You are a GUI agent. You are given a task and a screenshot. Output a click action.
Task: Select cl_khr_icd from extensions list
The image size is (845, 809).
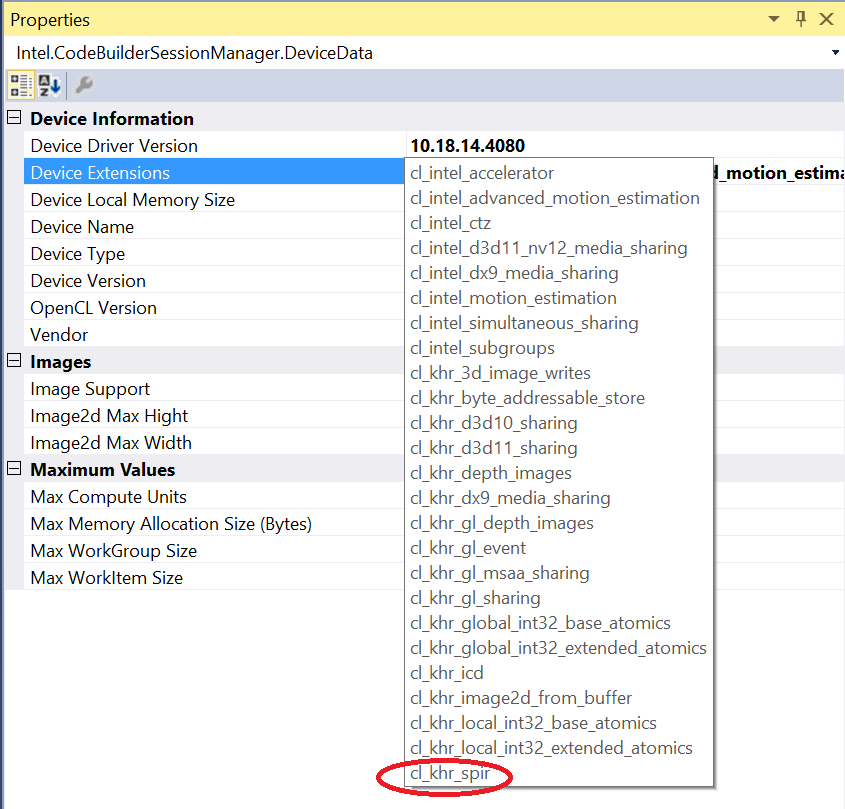447,673
